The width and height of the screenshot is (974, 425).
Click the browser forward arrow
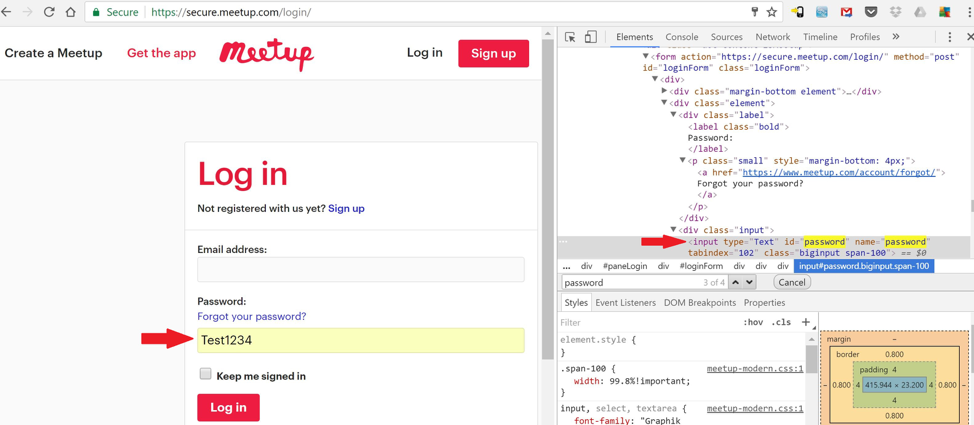27,12
